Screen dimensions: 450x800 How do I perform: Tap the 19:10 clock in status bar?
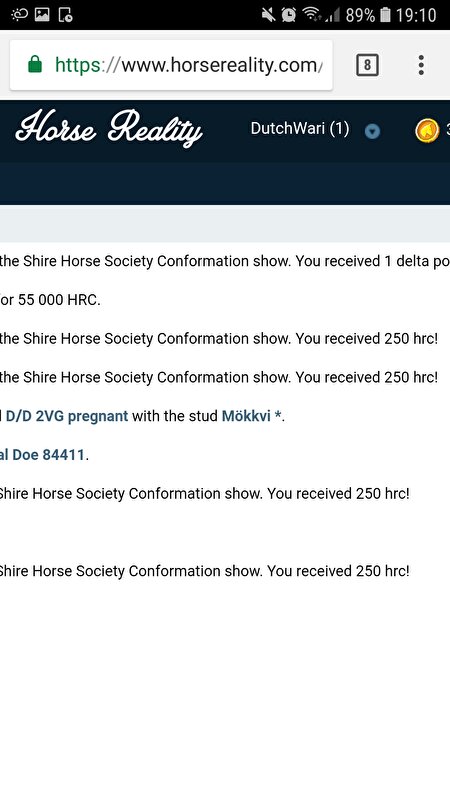[416, 15]
